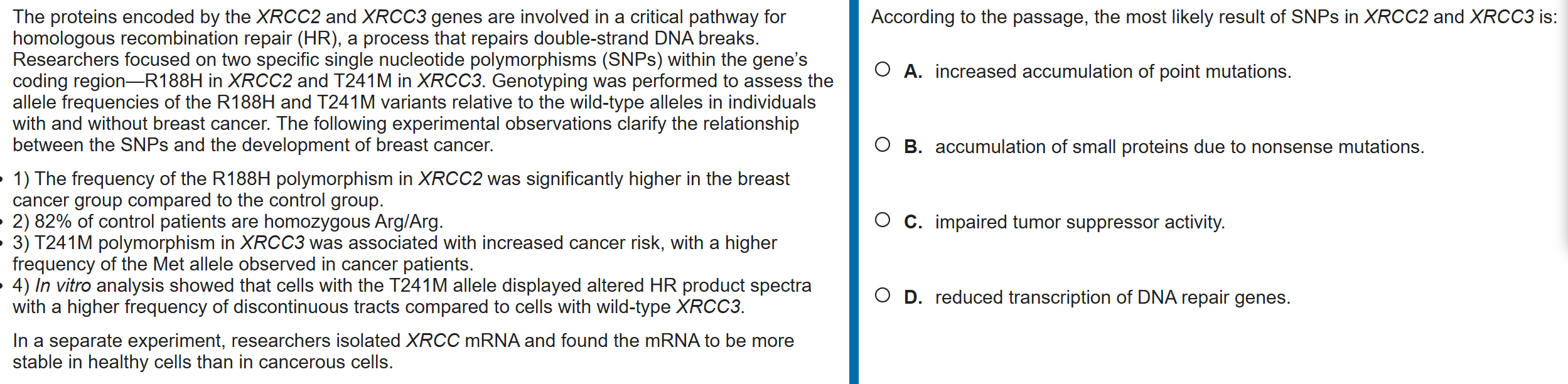Viewport: 1568px width, 384px height.
Task: Choose "impaired tumor suppressor activity" answer text
Action: (x=1080, y=222)
